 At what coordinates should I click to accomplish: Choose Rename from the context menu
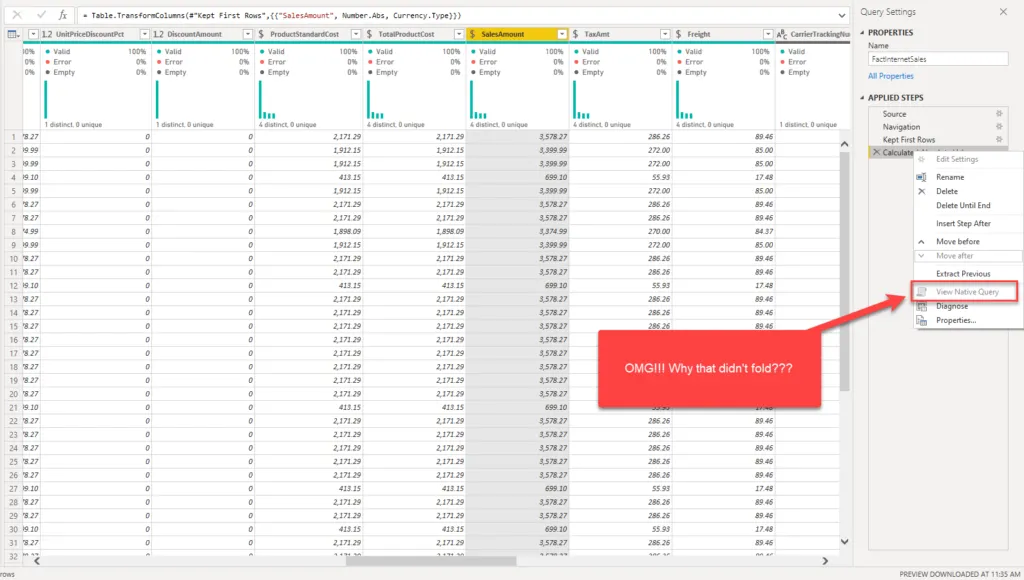pyautogui.click(x=950, y=177)
